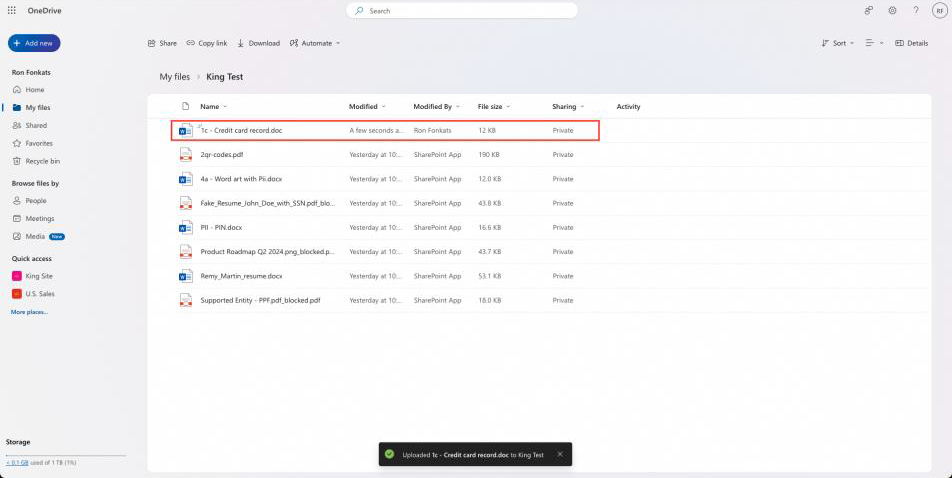Screen dimensions: 952x478
Task: Open 2qr-codes.pdf file name
Action: pyautogui.click(x=222, y=155)
